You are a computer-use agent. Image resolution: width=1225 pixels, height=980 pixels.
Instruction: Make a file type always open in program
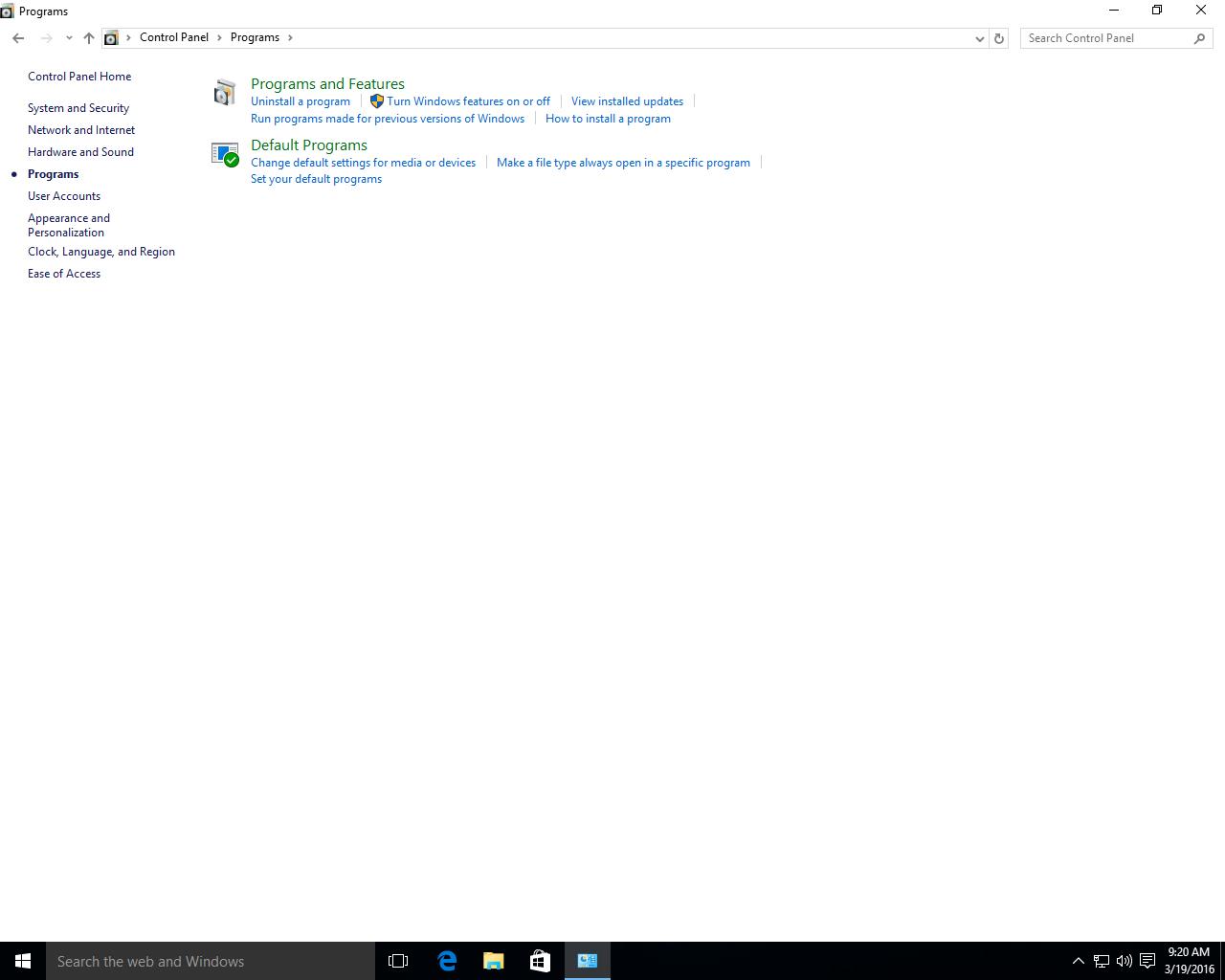click(623, 163)
